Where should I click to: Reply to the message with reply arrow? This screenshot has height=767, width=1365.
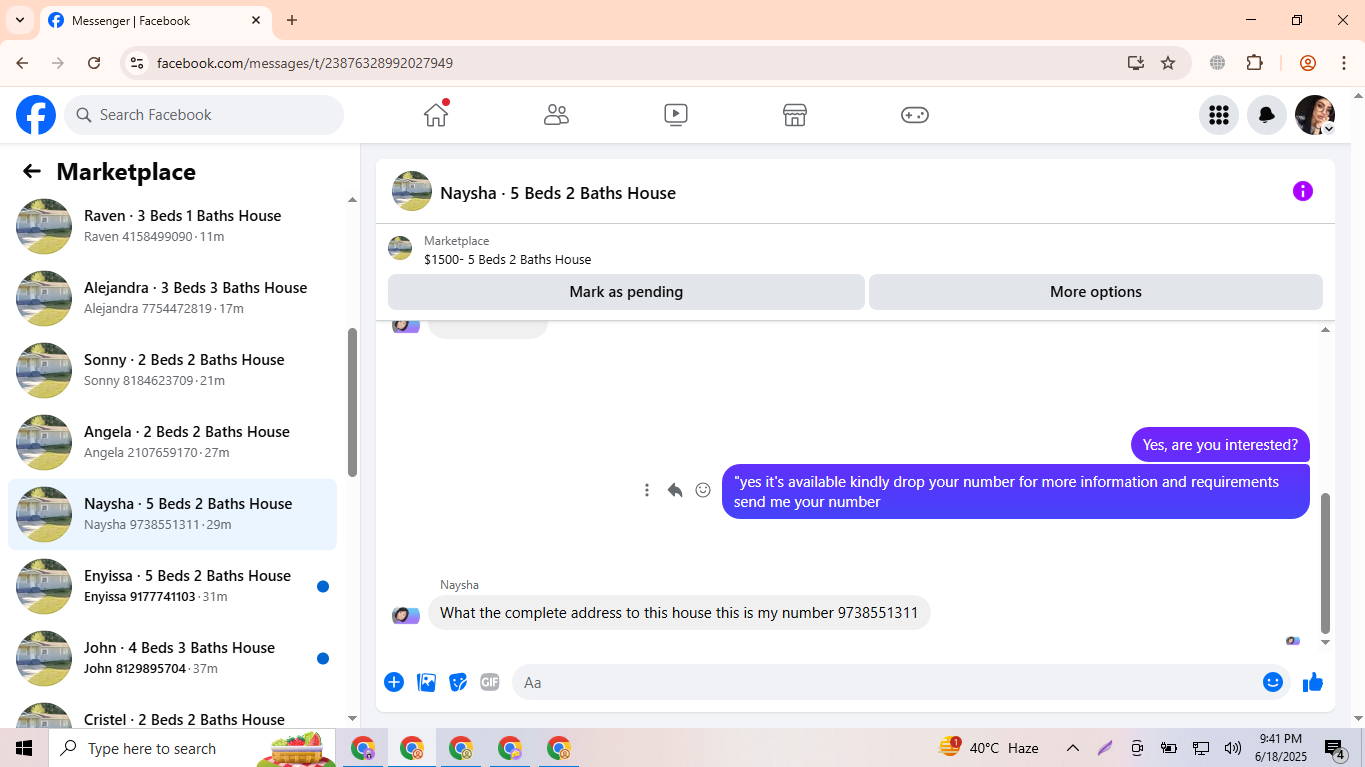tap(675, 490)
